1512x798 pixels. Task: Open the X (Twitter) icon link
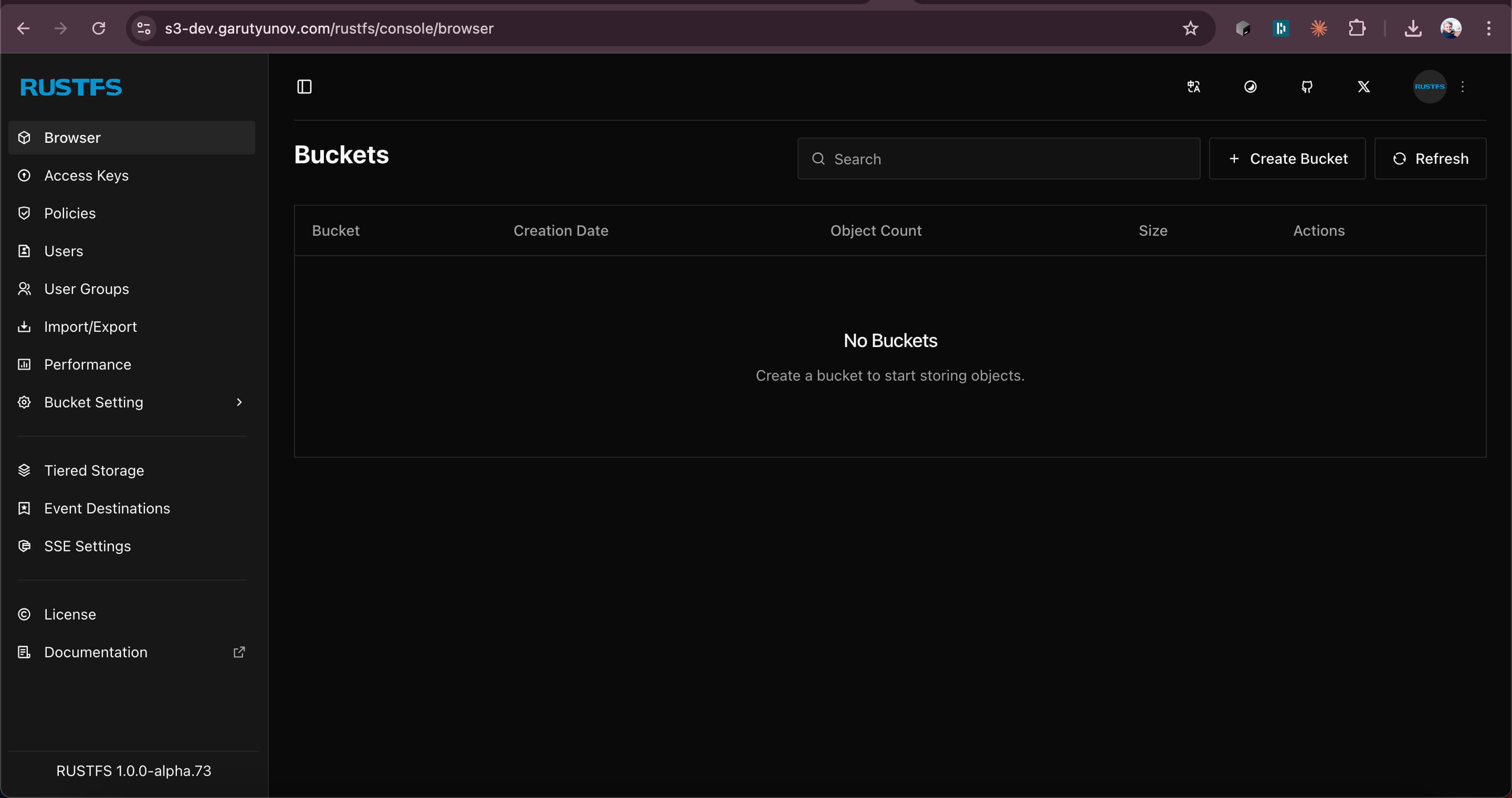point(1363,87)
